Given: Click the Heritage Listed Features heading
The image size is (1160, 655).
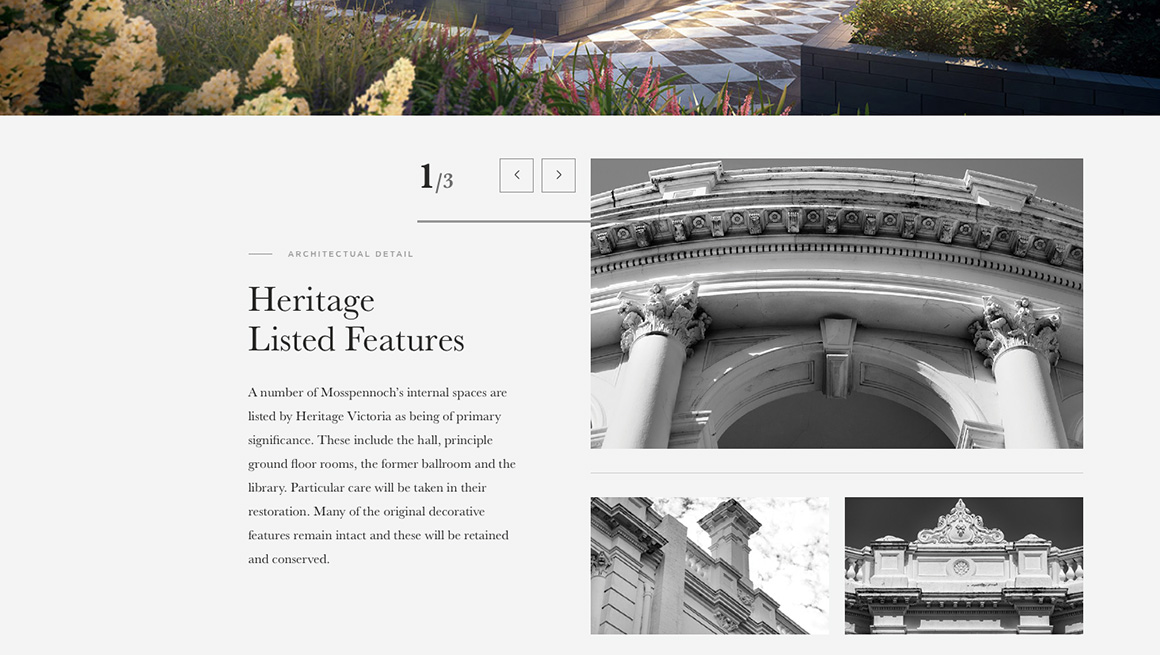Looking at the screenshot, I should (356, 320).
